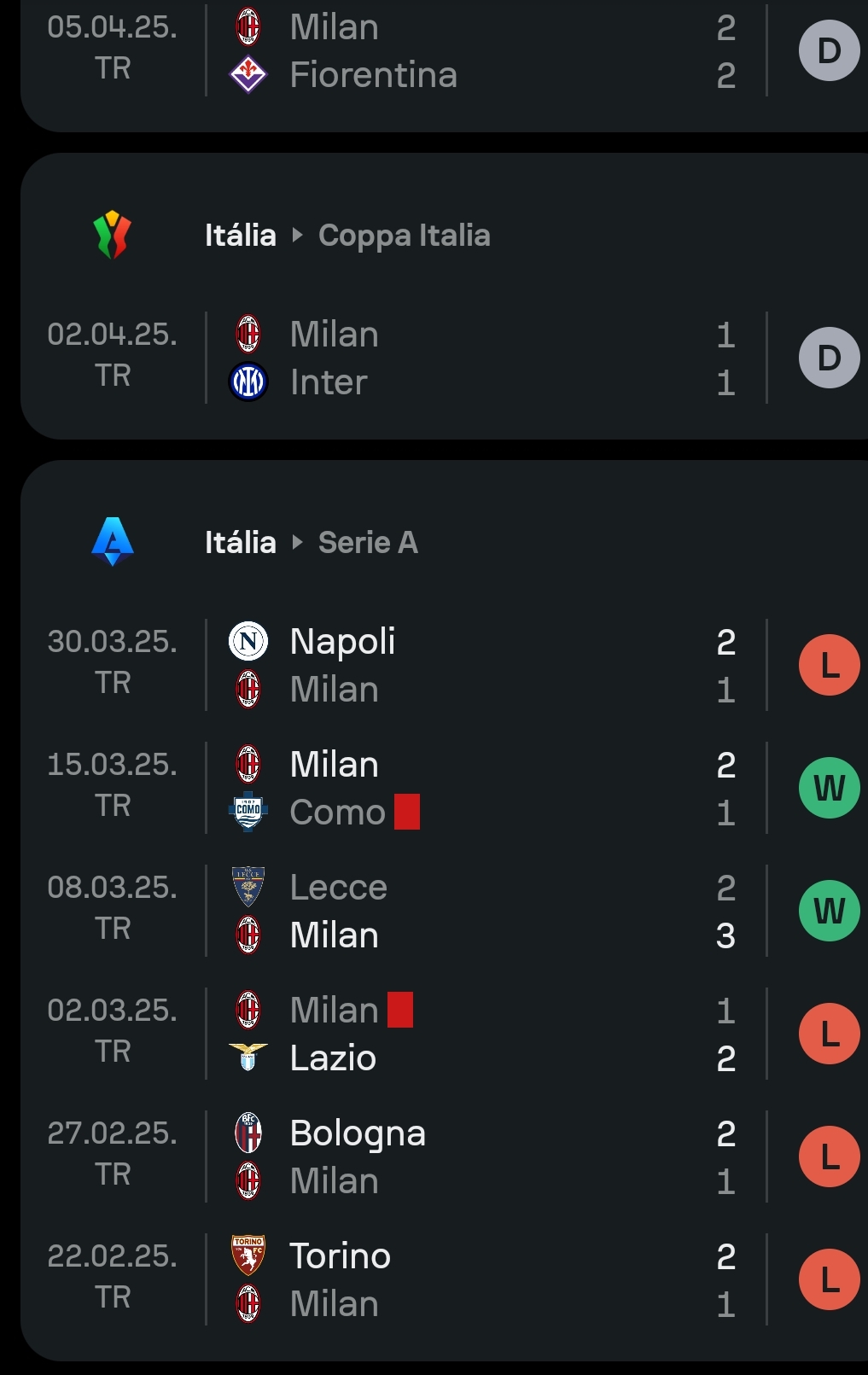Open the Torino match dated 22.02.25
The width and height of the screenshot is (868, 1375).
tap(444, 1279)
